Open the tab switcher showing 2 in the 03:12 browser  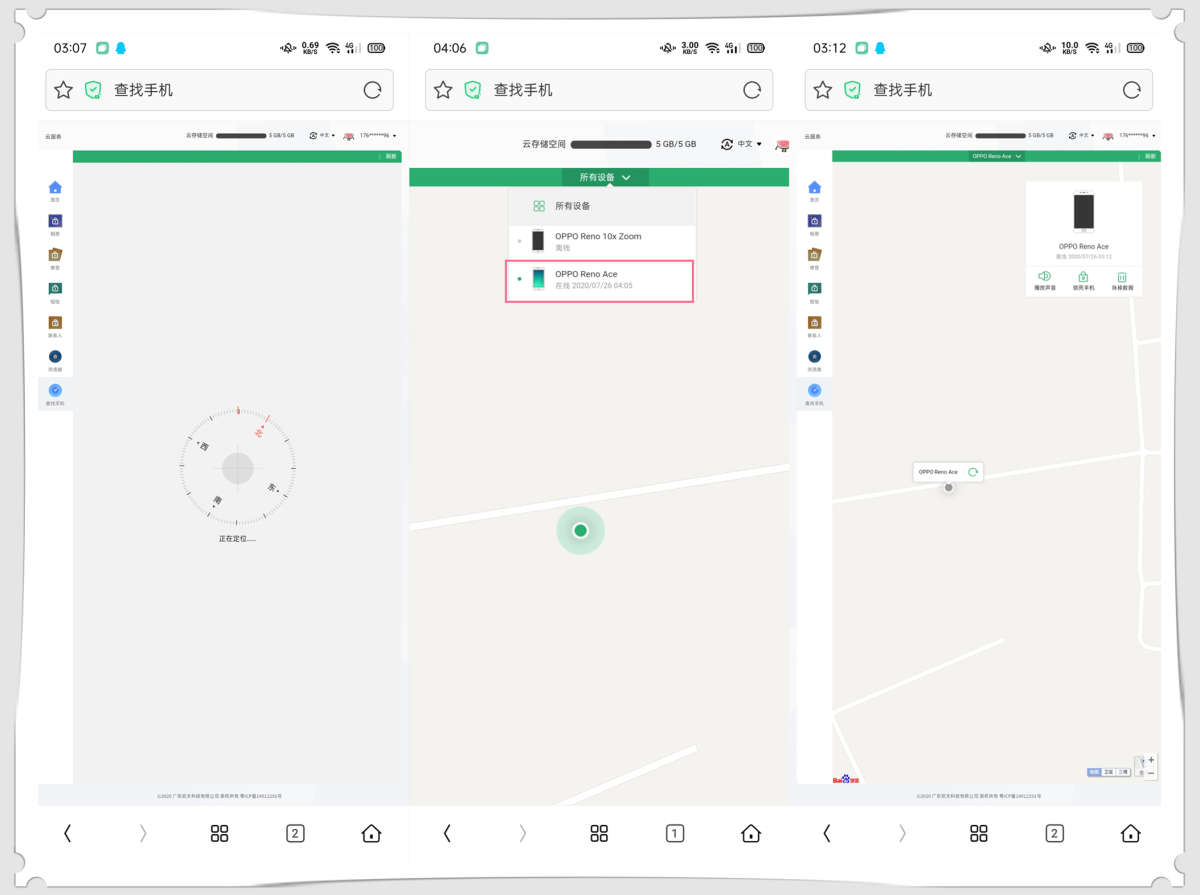tap(1054, 833)
